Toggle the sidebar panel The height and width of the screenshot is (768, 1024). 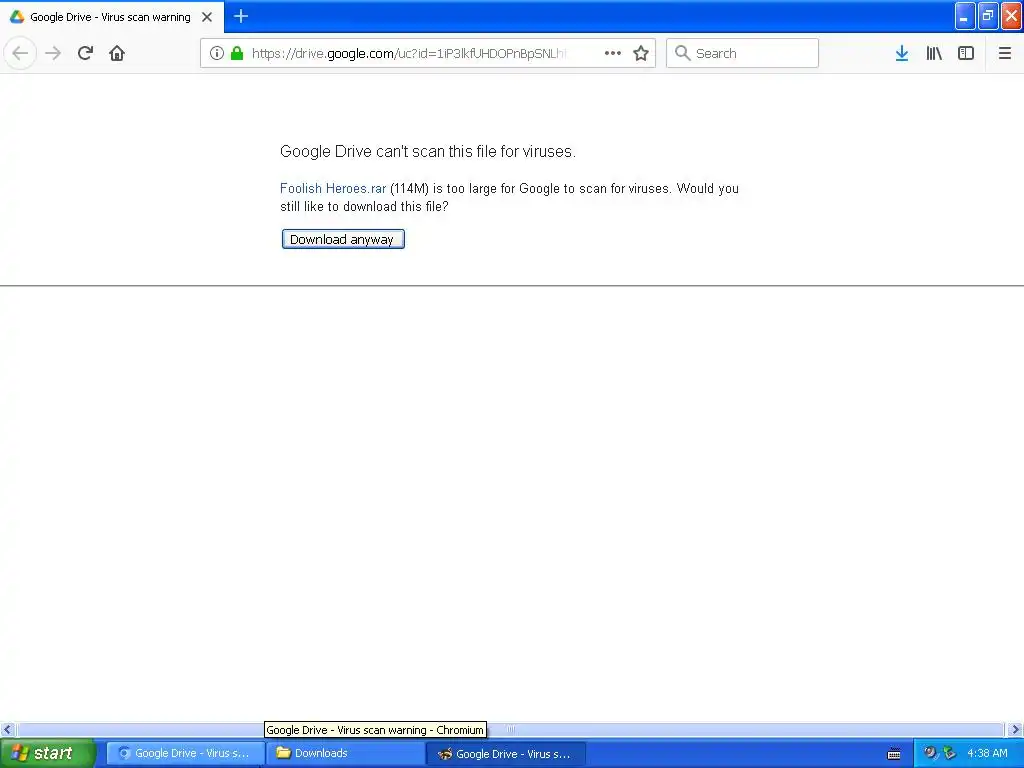pos(966,53)
